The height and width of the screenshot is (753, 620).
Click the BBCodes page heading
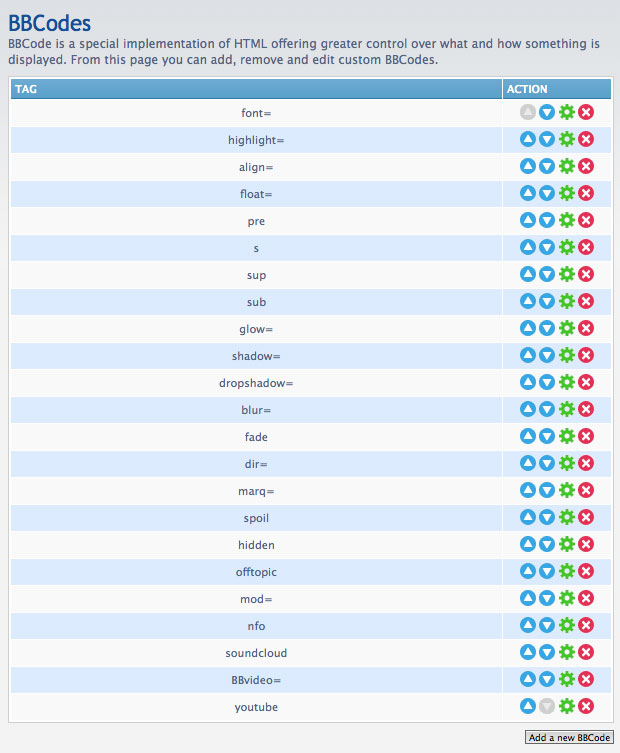click(49, 23)
